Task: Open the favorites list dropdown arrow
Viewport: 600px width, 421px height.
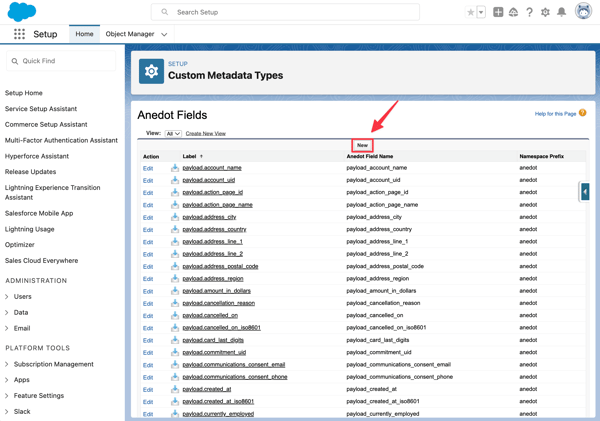Action: tap(481, 12)
